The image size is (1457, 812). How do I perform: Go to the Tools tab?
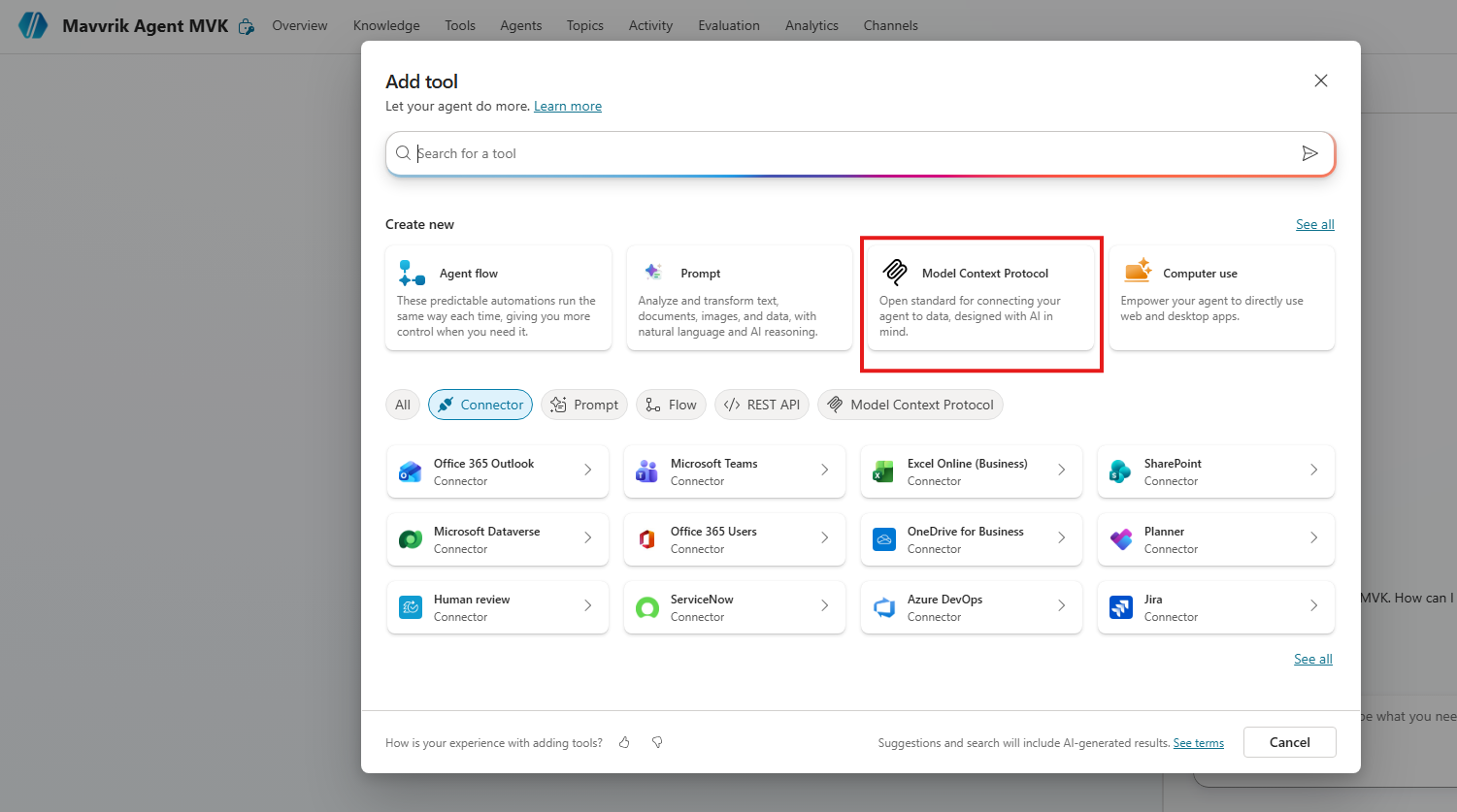pos(460,25)
